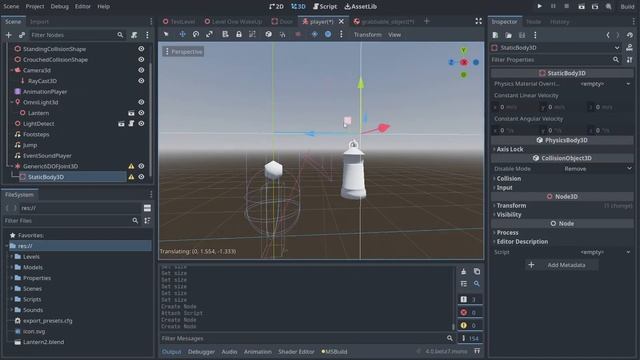Toggle visibility of RayCast3D node

[x=141, y=81]
